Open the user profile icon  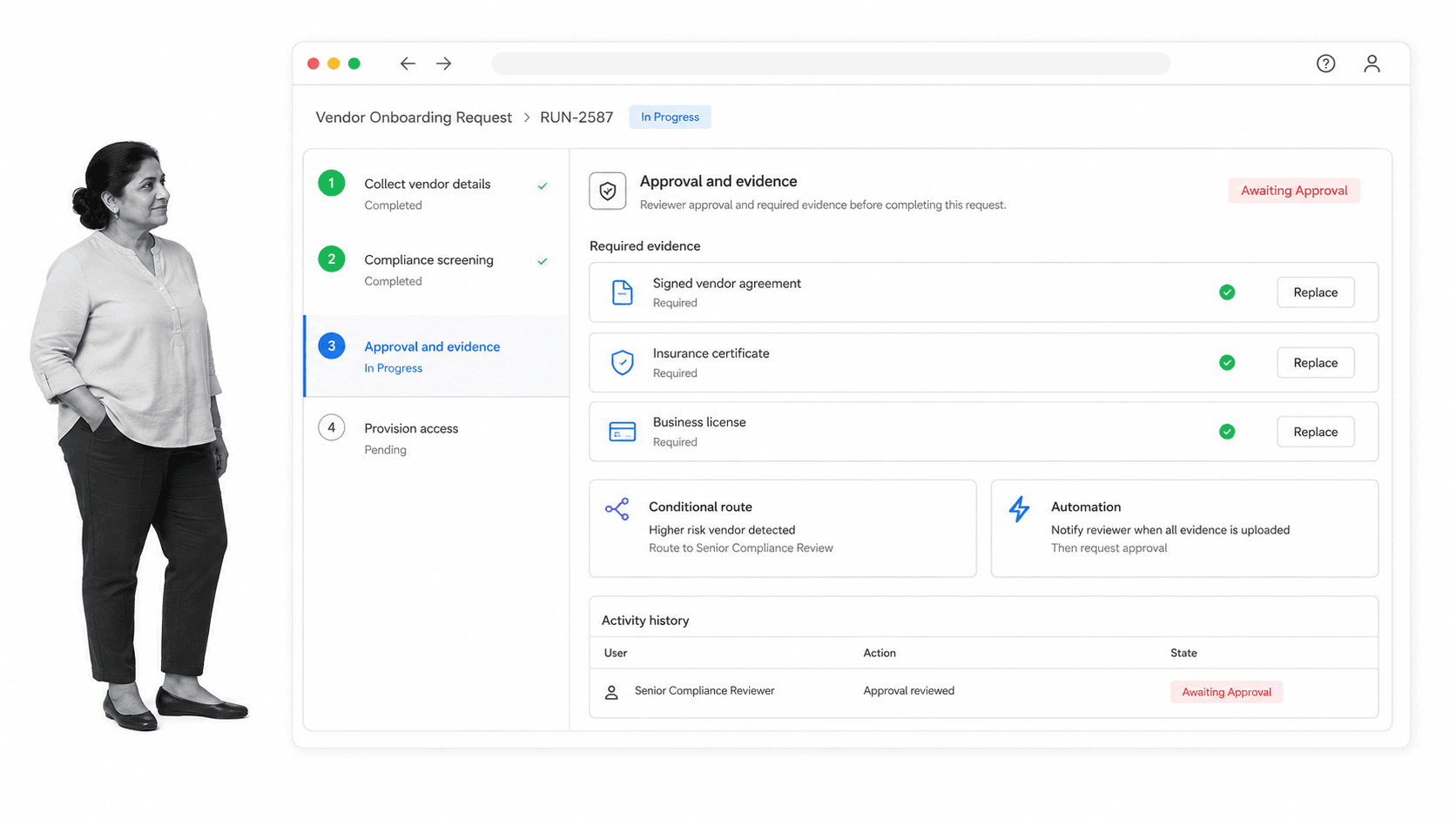pyautogui.click(x=1372, y=64)
